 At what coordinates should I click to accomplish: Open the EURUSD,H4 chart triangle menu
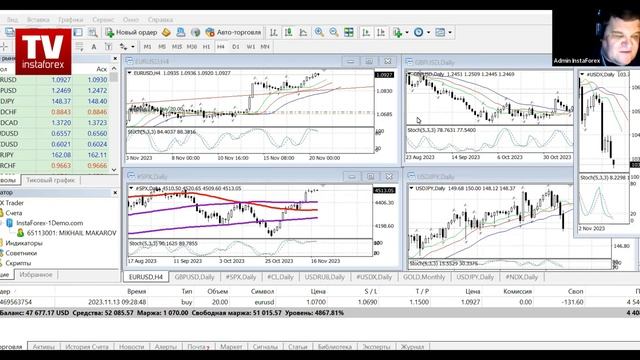[x=130, y=73]
